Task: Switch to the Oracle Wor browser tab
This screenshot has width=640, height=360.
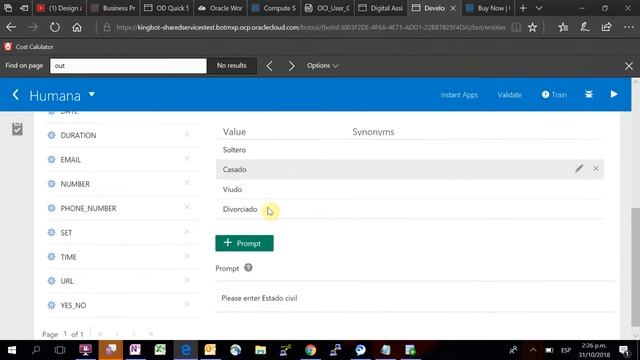Action: [220, 8]
